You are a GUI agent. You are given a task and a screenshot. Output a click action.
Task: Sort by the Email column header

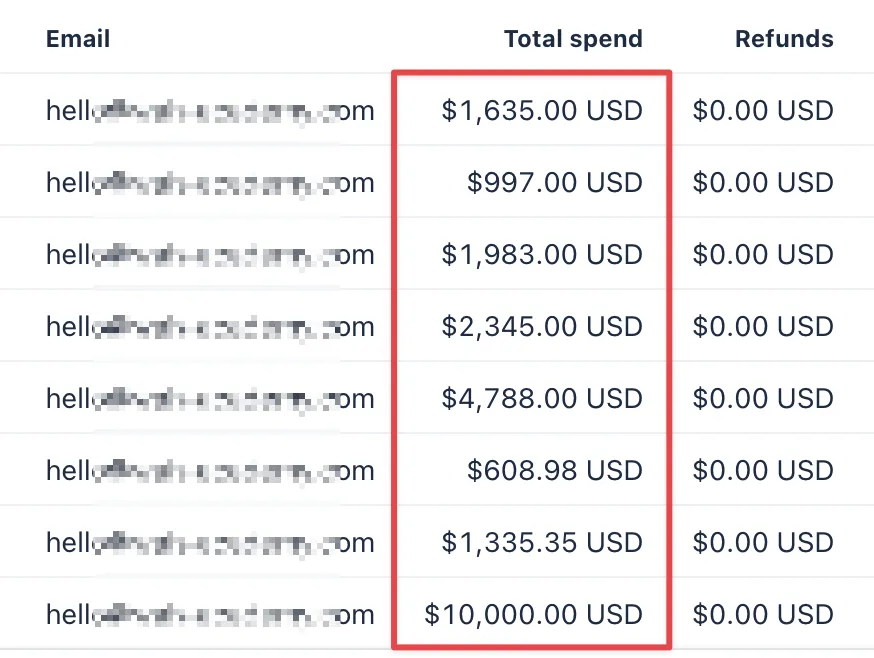[78, 40]
